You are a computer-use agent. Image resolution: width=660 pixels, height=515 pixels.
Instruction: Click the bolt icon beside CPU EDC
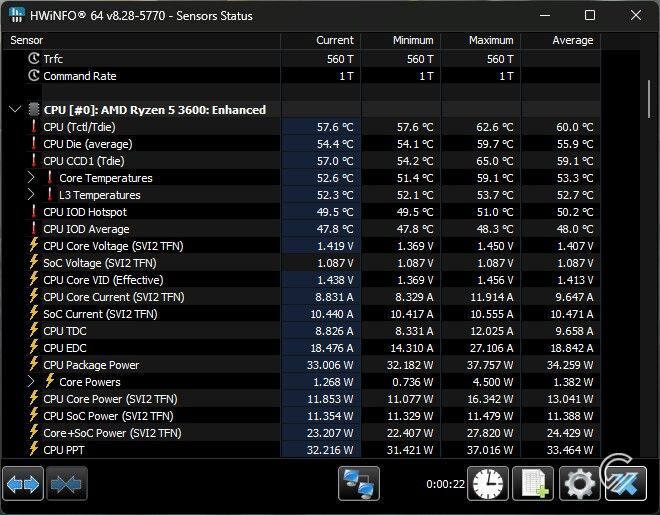point(34,348)
